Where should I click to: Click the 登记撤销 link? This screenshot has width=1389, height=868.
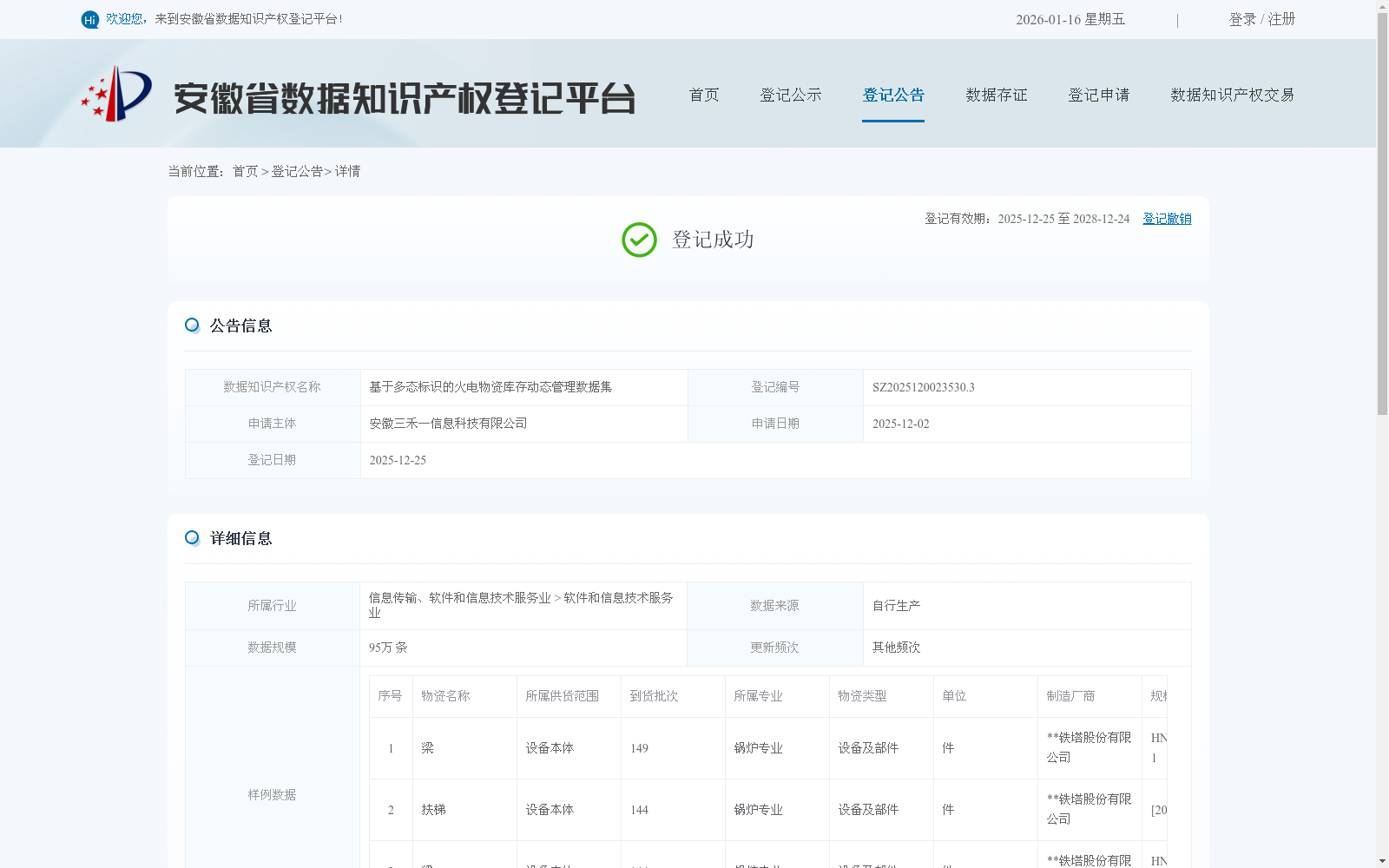(1167, 219)
